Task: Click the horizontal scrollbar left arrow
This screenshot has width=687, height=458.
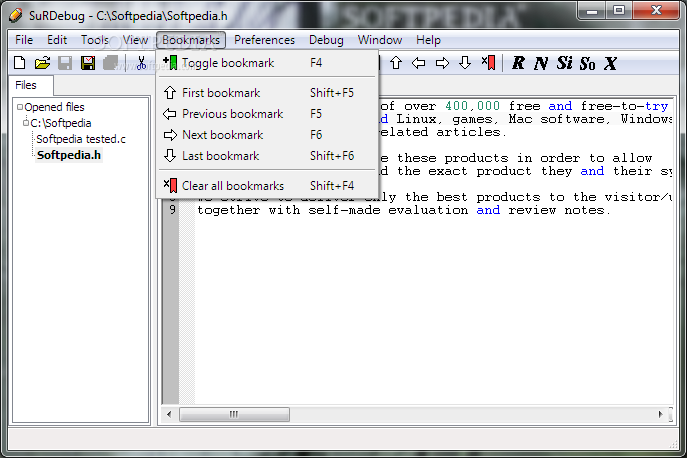Action: (169, 414)
